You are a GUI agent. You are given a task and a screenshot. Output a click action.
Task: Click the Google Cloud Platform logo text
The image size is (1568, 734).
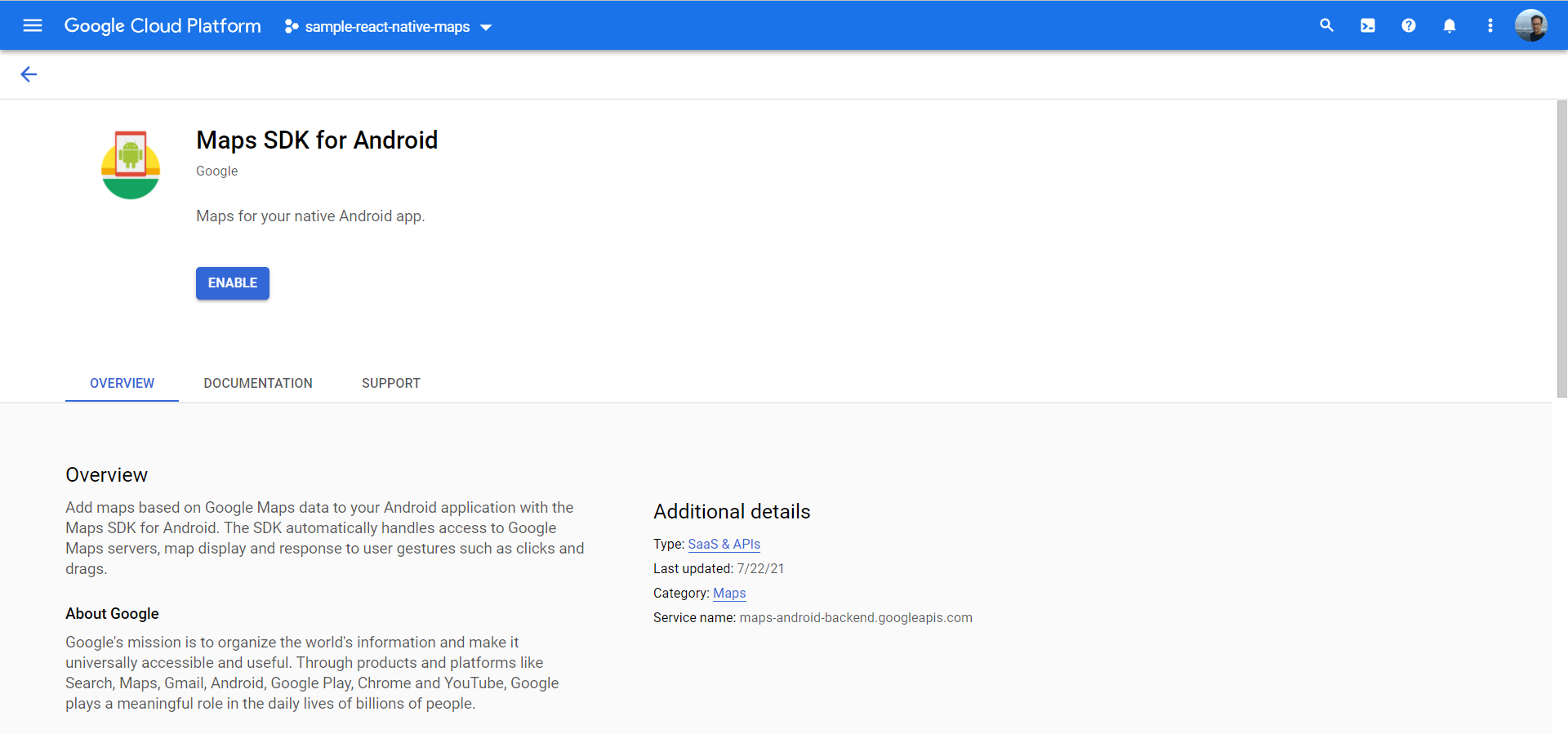tap(163, 26)
